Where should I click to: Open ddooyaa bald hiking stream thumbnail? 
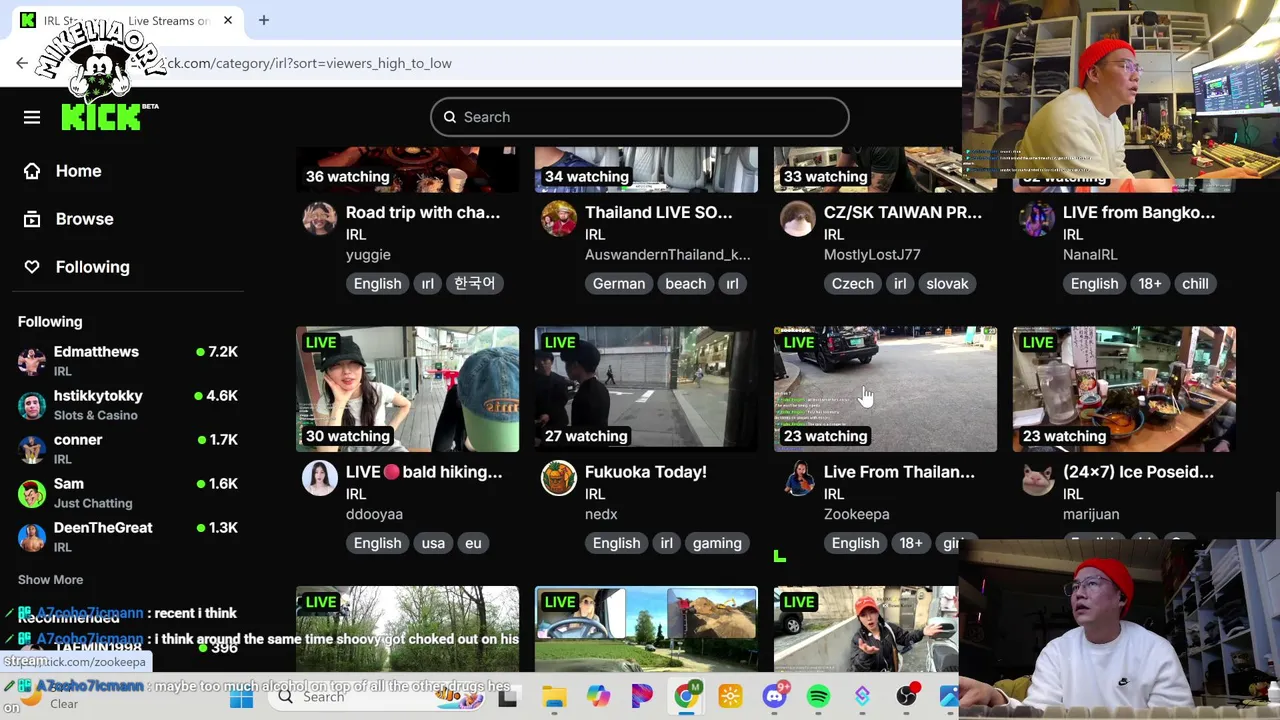[407, 389]
